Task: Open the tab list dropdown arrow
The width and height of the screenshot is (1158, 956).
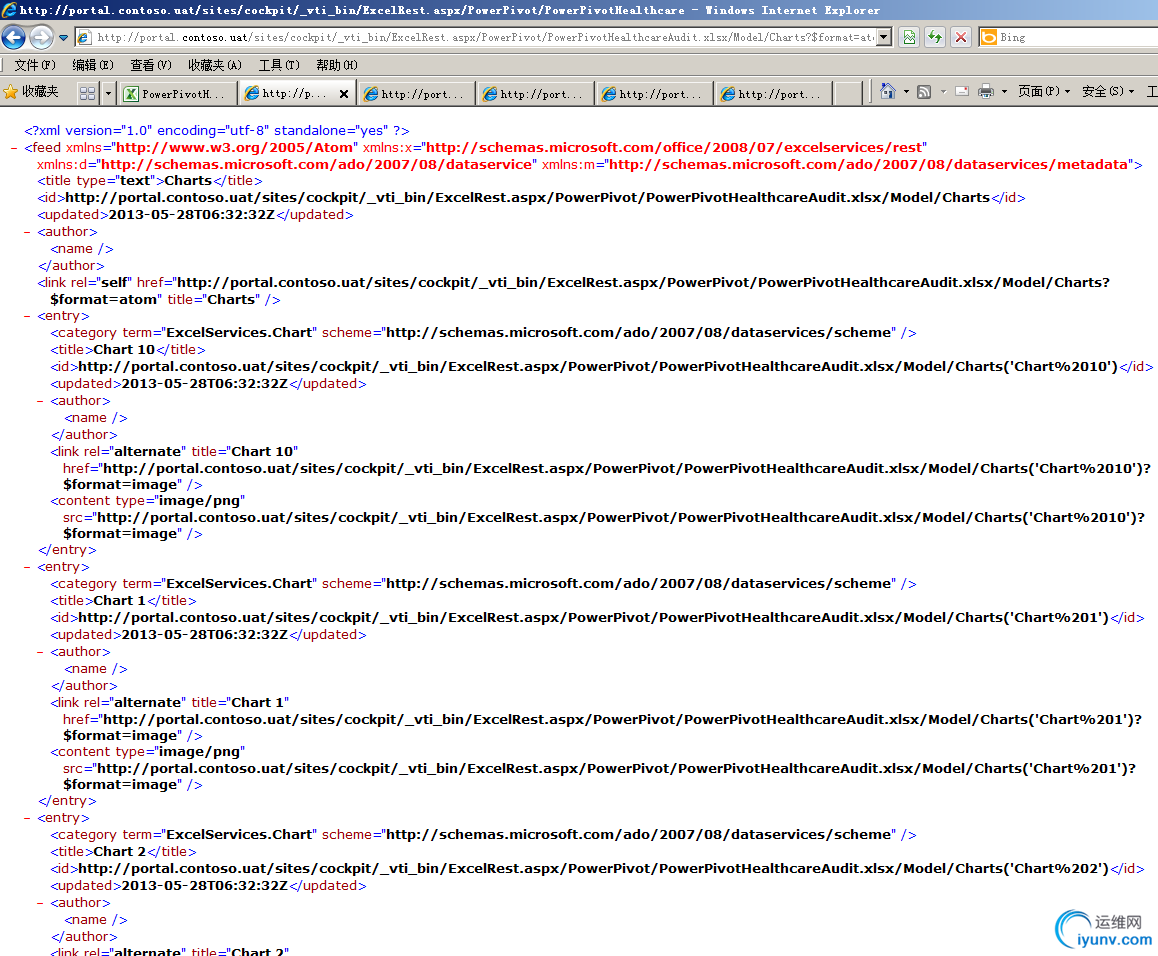Action: [109, 93]
